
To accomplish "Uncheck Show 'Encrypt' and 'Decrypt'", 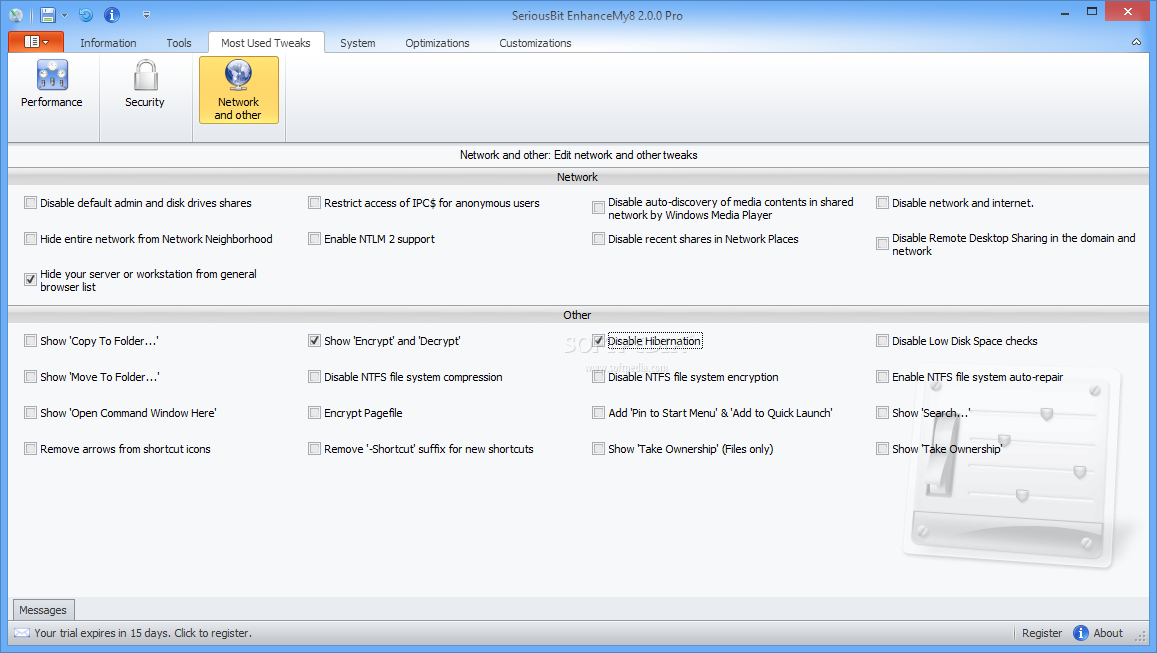I will (314, 341).
